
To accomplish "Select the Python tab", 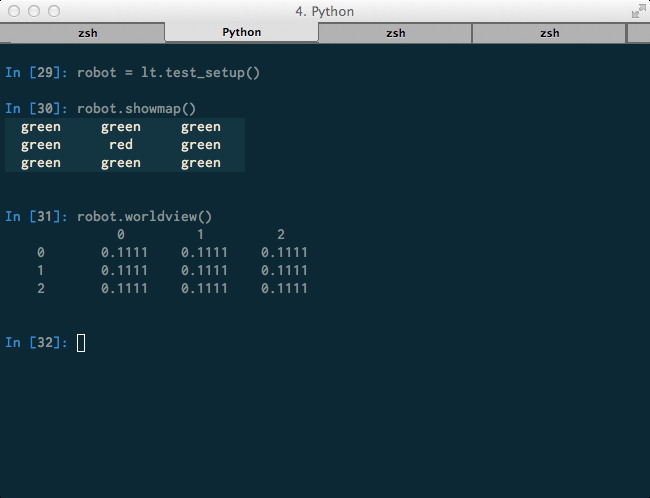I will point(242,32).
